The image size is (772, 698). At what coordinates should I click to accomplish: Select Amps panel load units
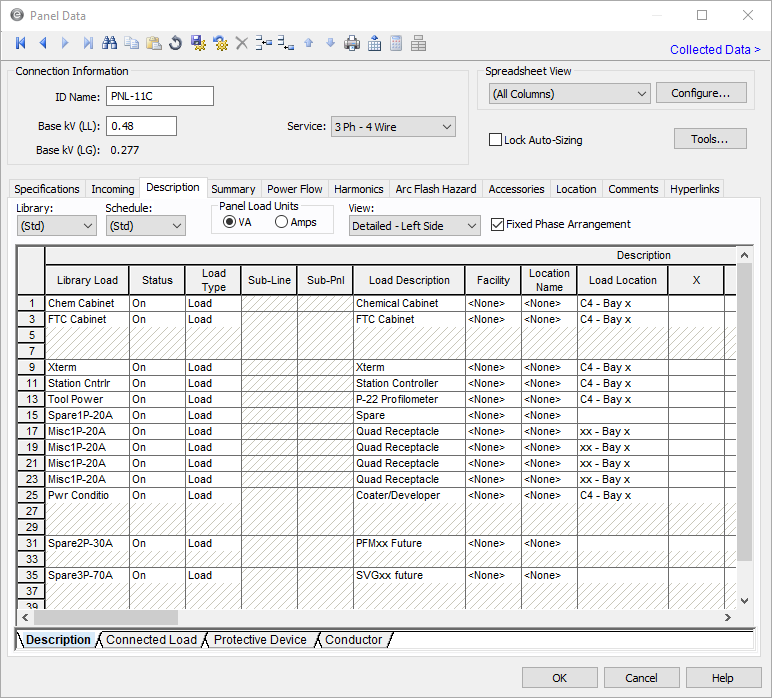pos(281,222)
